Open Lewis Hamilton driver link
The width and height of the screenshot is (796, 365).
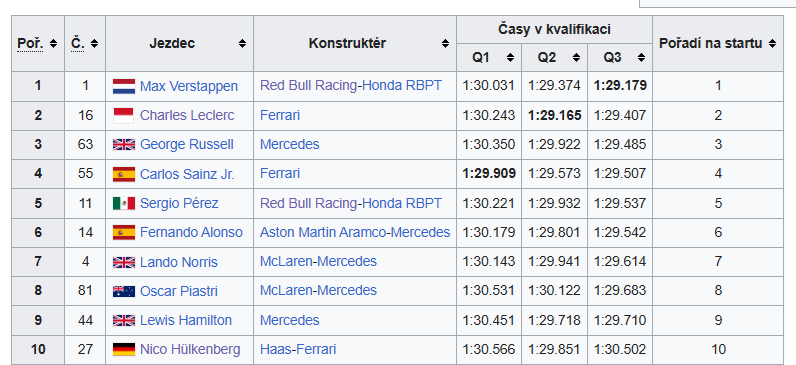(x=186, y=320)
